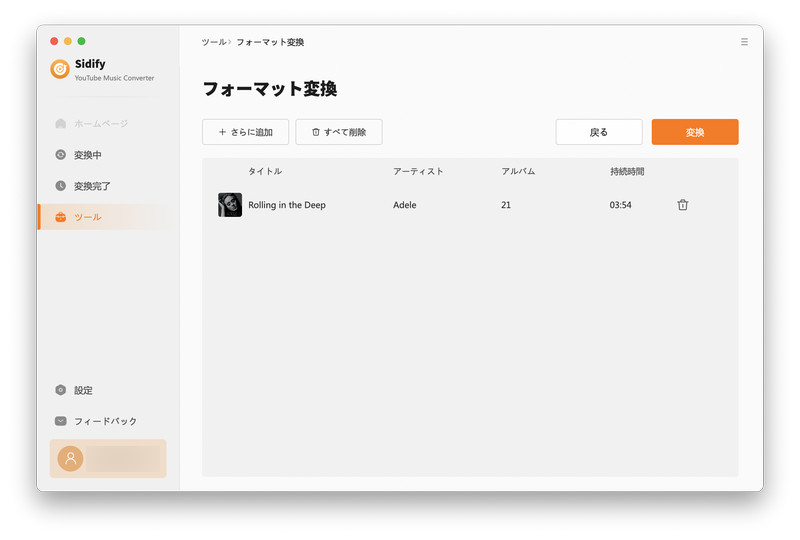Image resolution: width=800 pixels, height=540 pixels.
Task: Click the green macOS fullscreen button
Action: point(82,41)
